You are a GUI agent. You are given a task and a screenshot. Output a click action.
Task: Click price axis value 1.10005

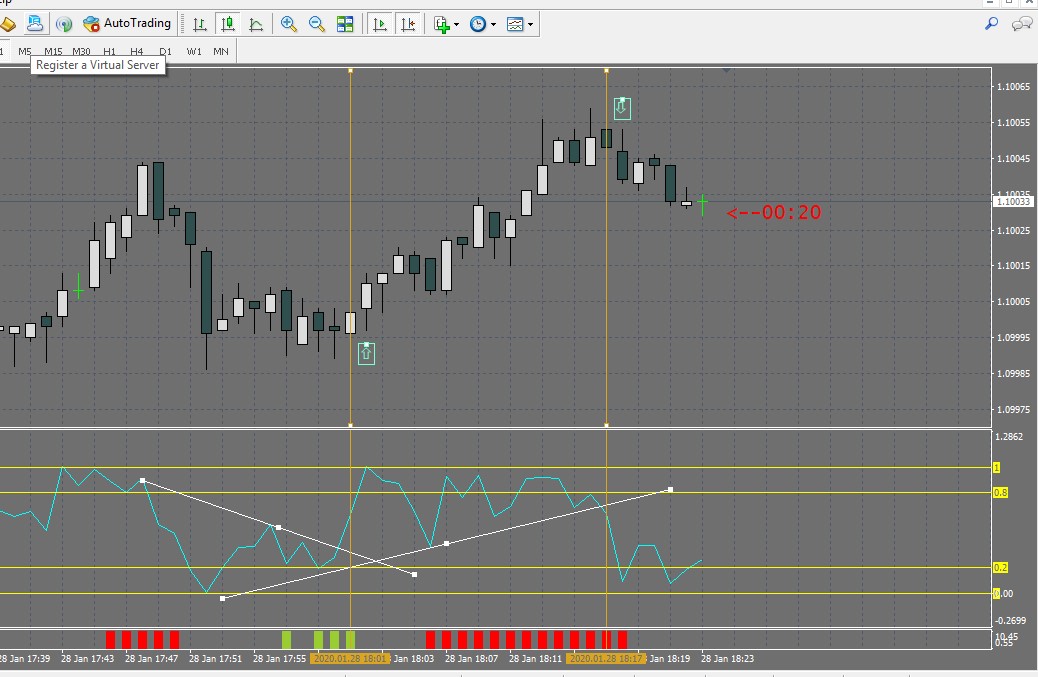point(1014,301)
